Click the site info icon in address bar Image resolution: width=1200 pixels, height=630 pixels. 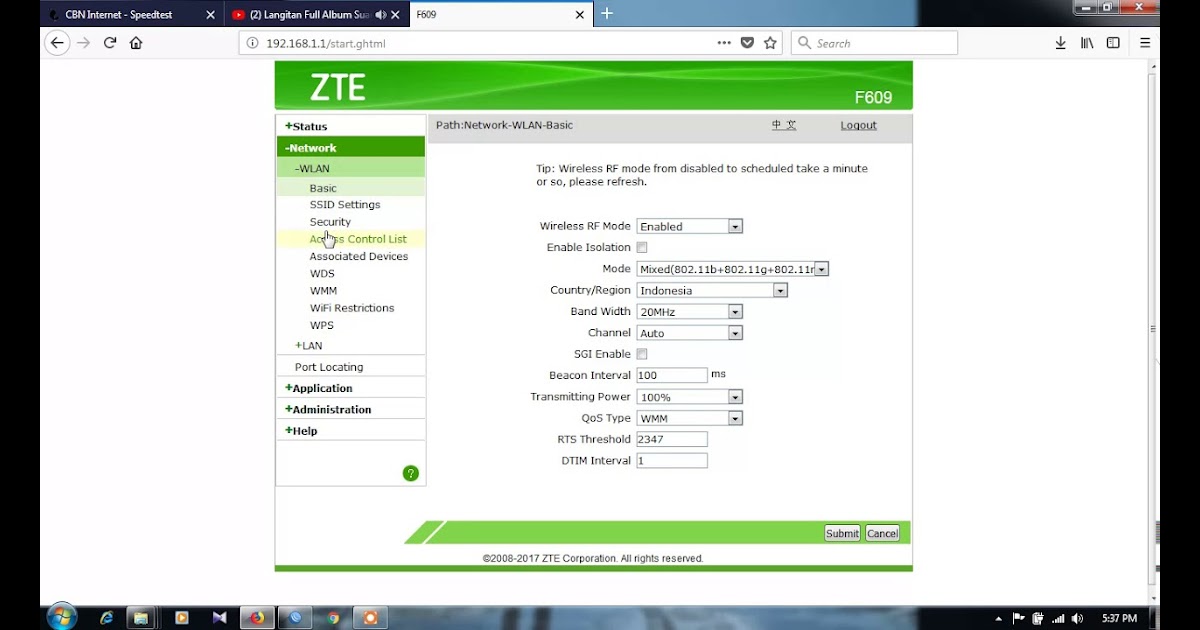coord(253,44)
